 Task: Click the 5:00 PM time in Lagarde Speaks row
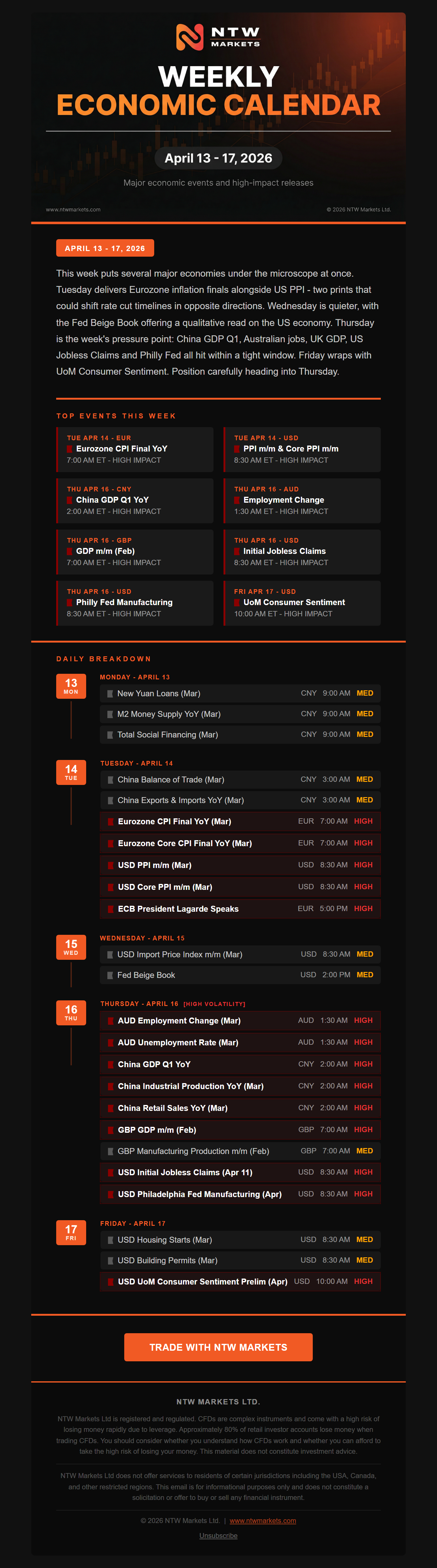[x=334, y=909]
